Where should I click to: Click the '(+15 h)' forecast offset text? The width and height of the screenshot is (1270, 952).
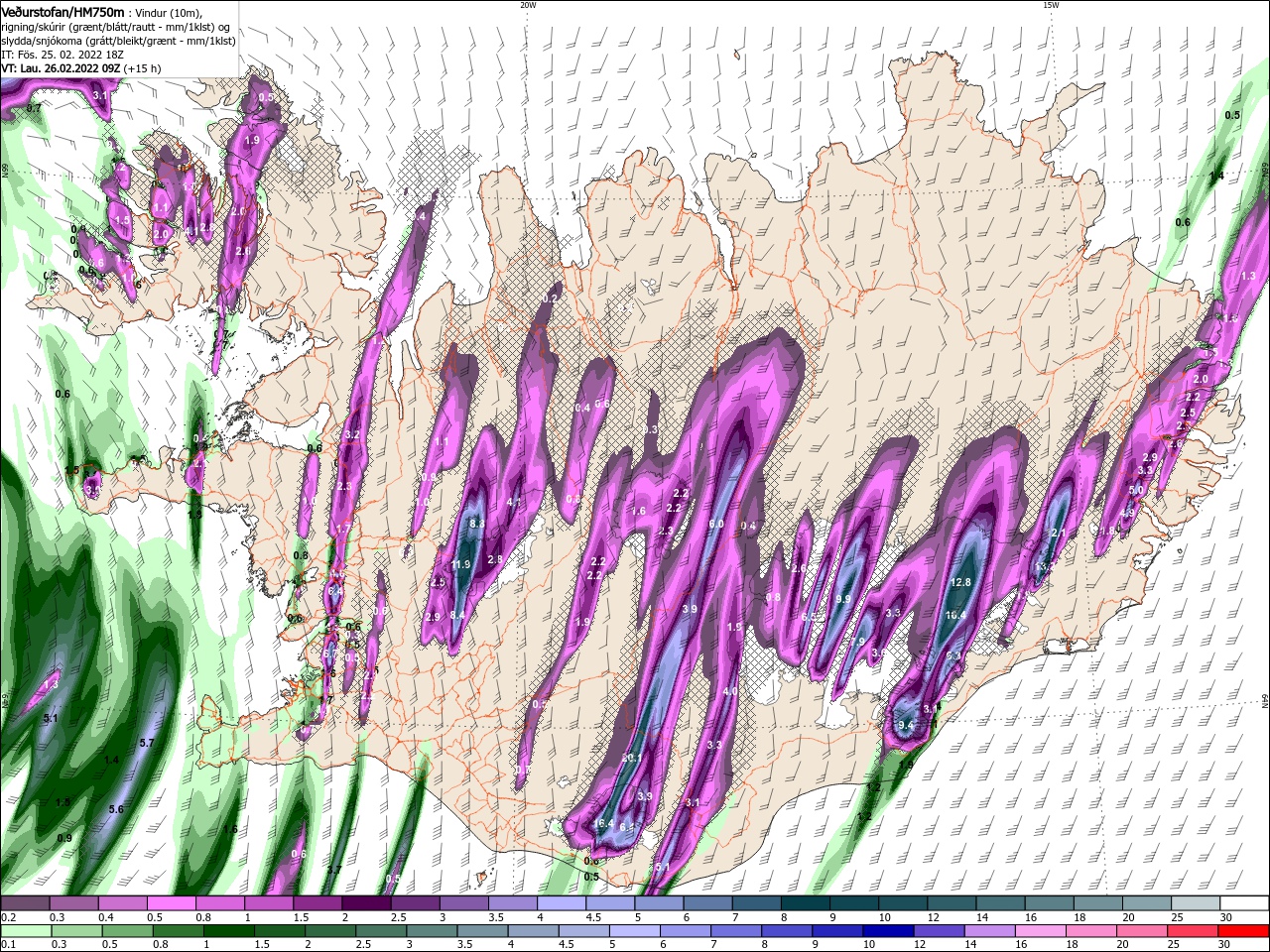point(143,68)
